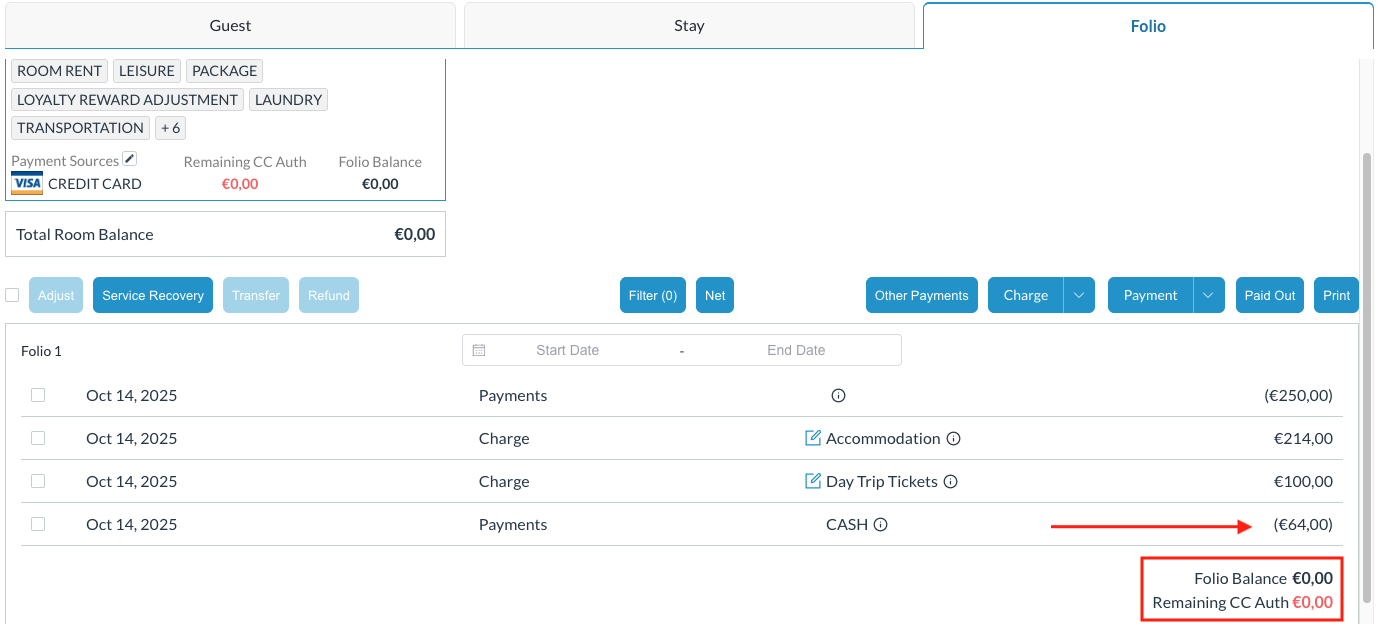Screen dimensions: 1381x641
Task: Expand the + 6 more categories tag
Action: 170,128
